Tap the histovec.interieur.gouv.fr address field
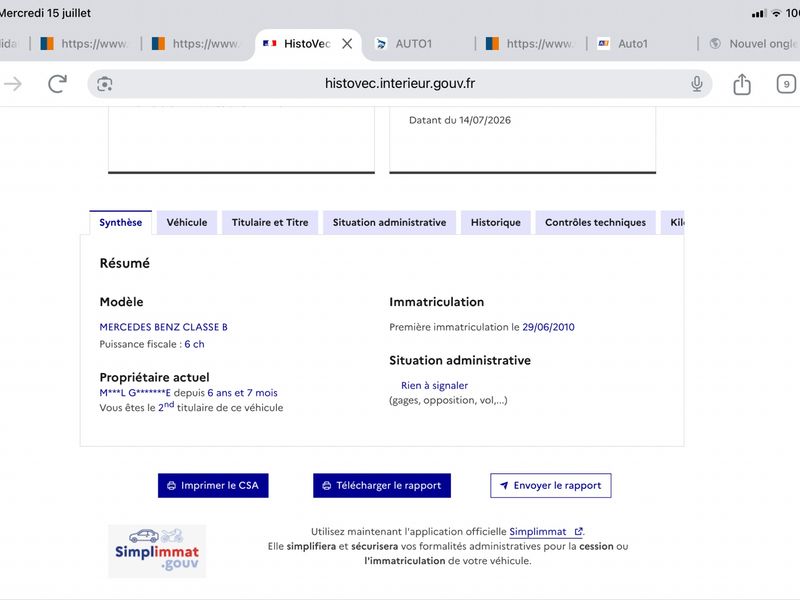Screen dimensions: 800x600 click(x=399, y=84)
